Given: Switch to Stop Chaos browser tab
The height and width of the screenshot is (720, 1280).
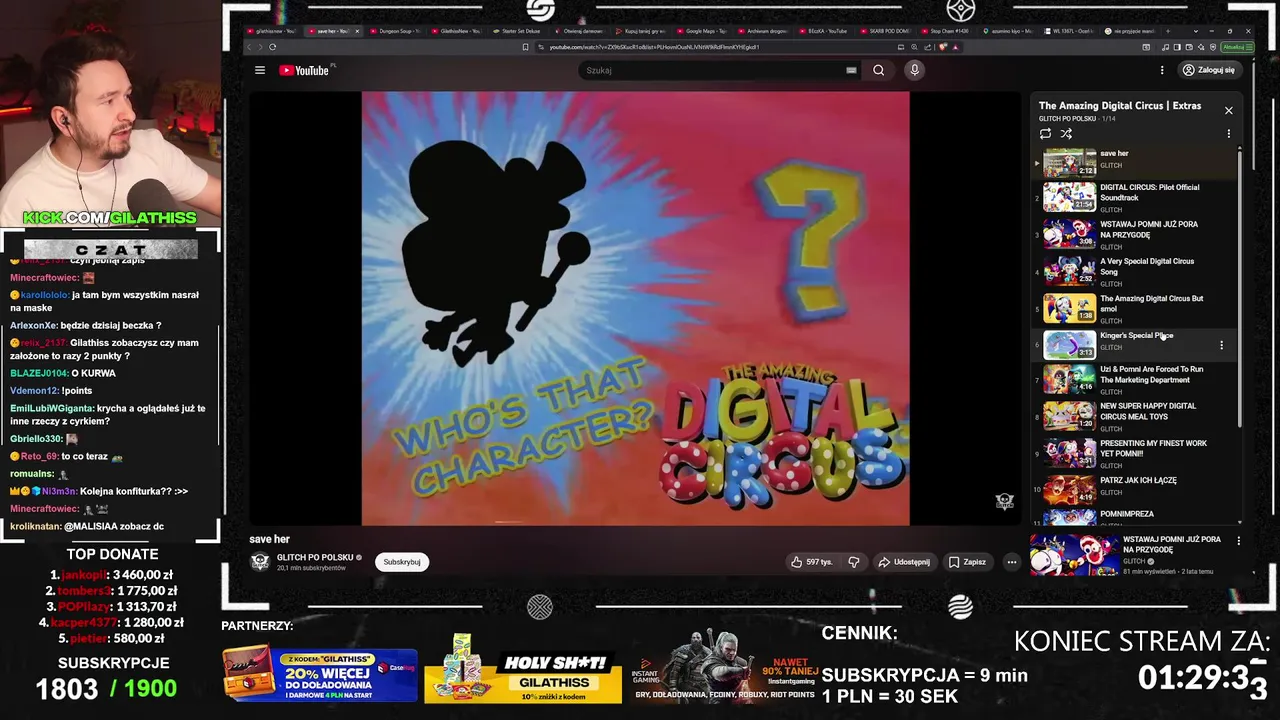Looking at the screenshot, I should click(x=946, y=31).
